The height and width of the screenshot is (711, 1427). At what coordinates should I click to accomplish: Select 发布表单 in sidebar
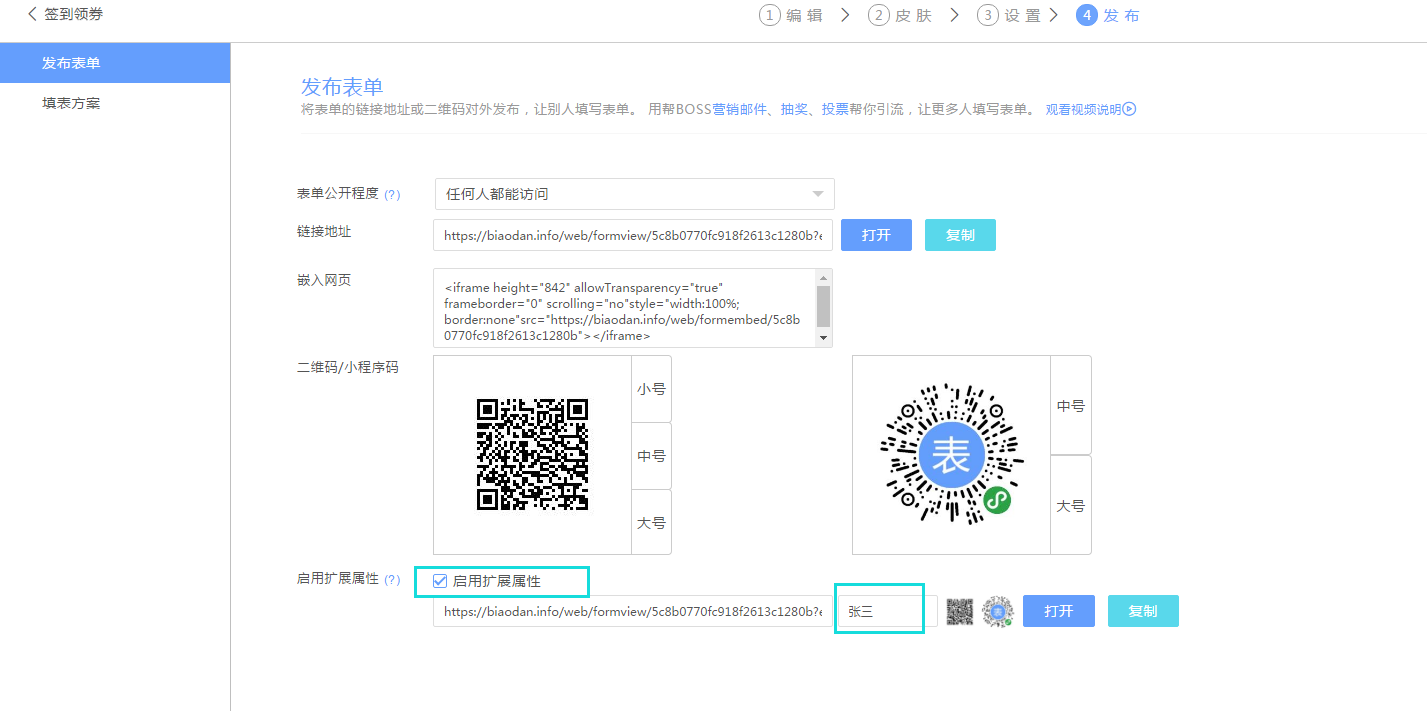pos(115,63)
